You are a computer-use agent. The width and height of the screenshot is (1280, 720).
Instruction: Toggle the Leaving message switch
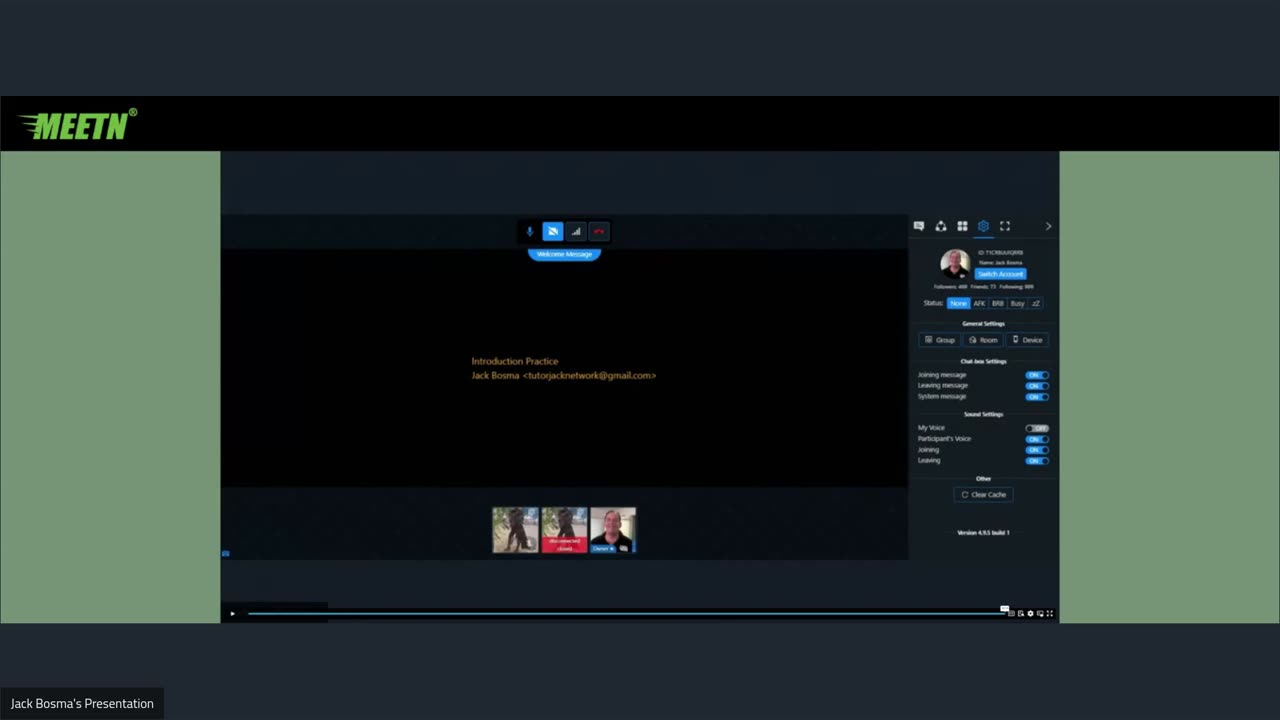[x=1037, y=386]
